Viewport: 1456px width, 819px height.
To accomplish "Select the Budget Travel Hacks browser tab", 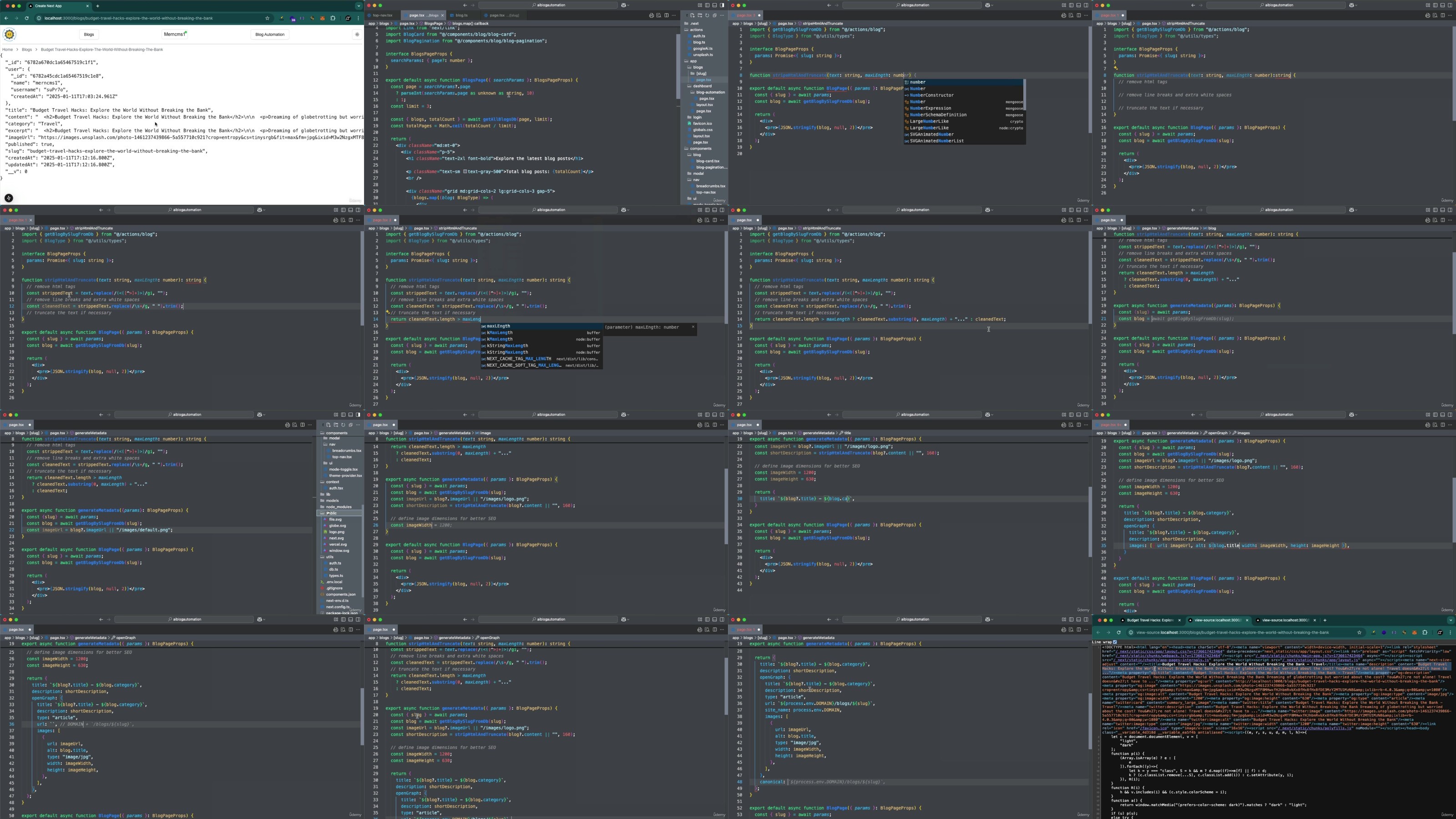I will 1150,620.
